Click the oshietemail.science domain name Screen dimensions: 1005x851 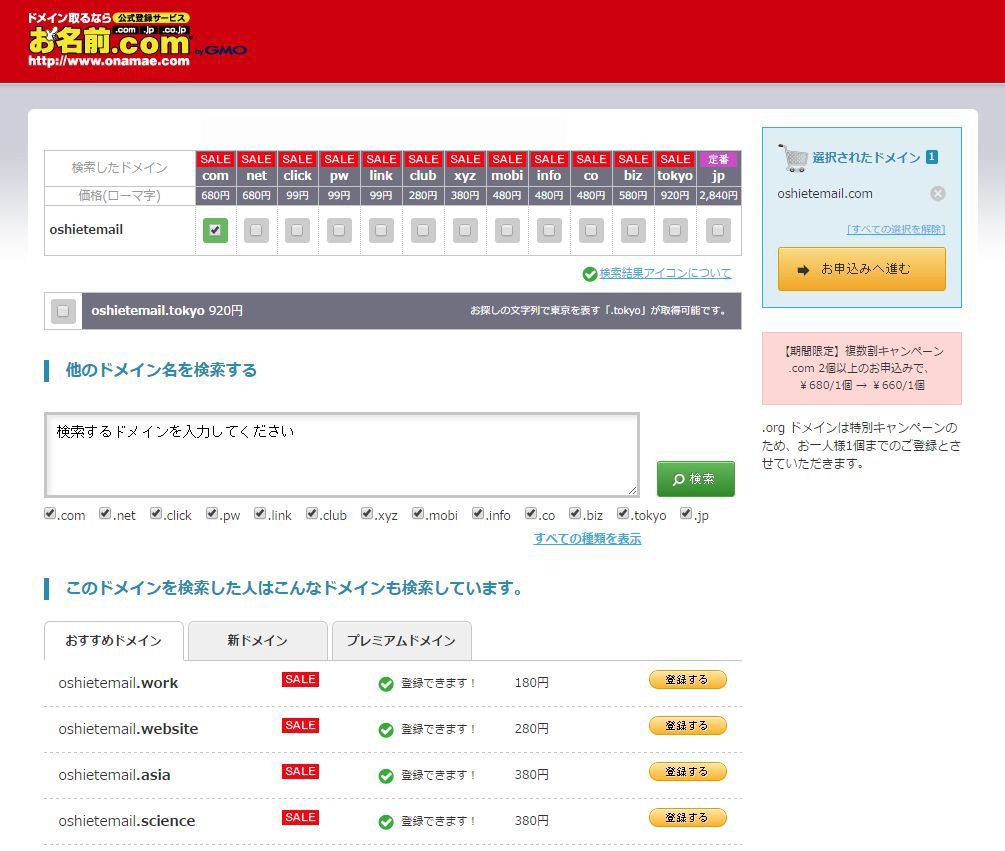coord(126,822)
